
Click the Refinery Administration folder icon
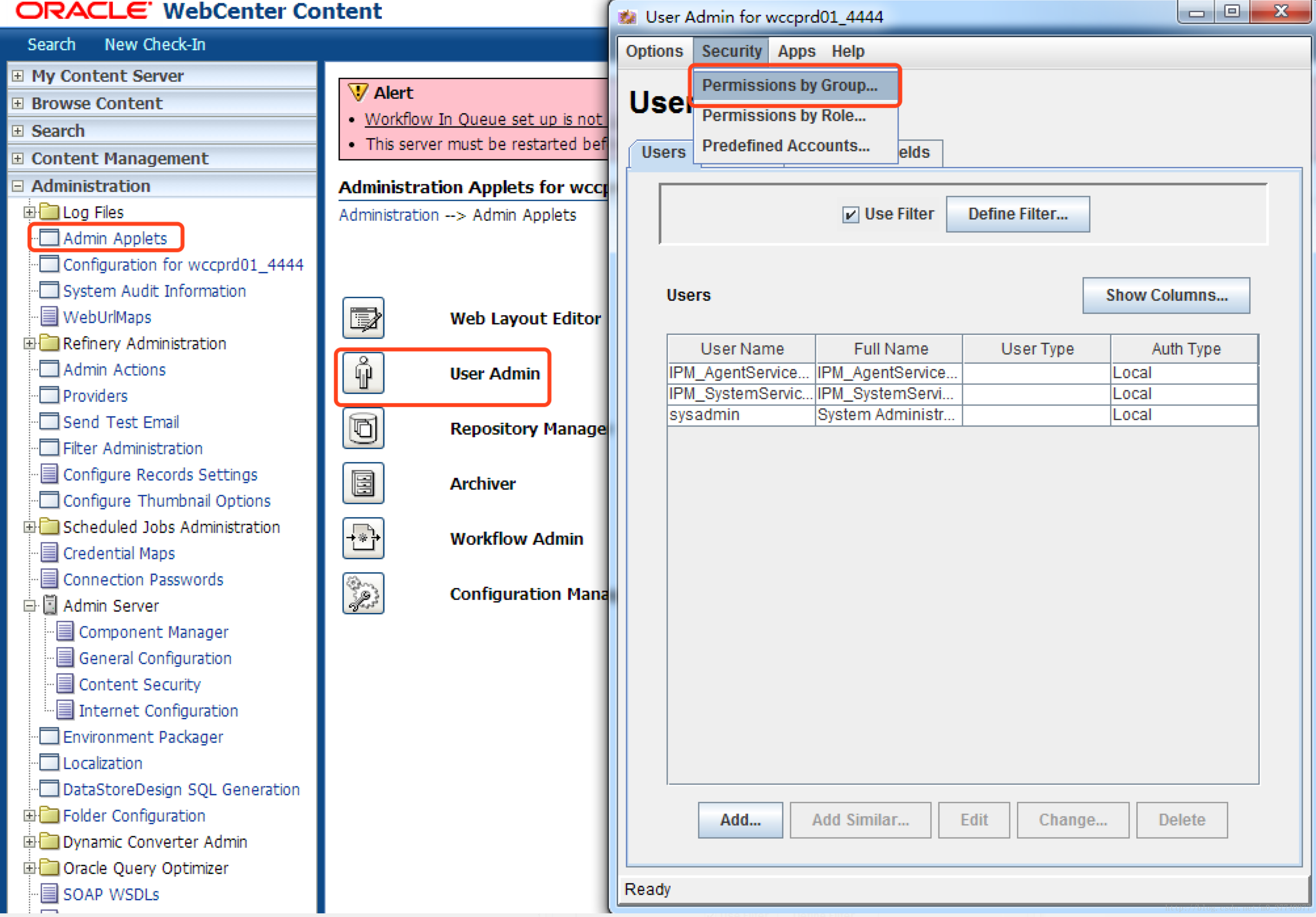click(49, 343)
